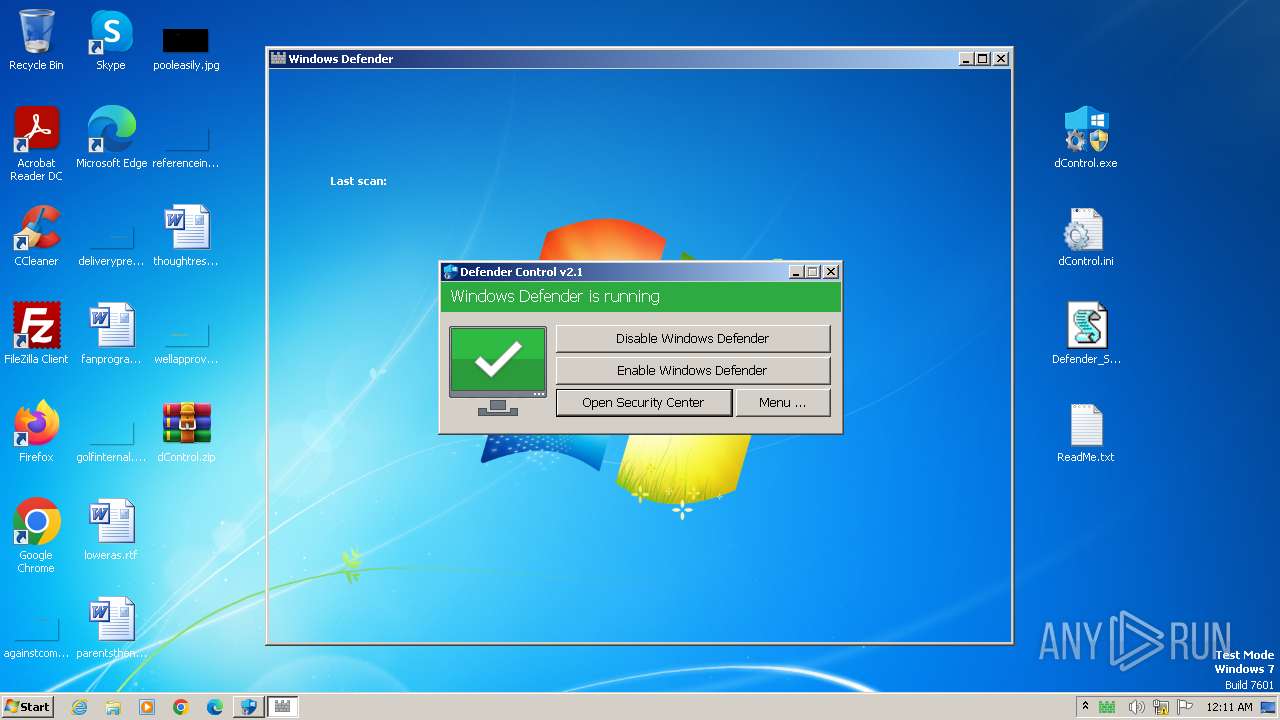Switch to Windows Defender taskbar button
This screenshot has width=1280, height=720.
[x=282, y=707]
